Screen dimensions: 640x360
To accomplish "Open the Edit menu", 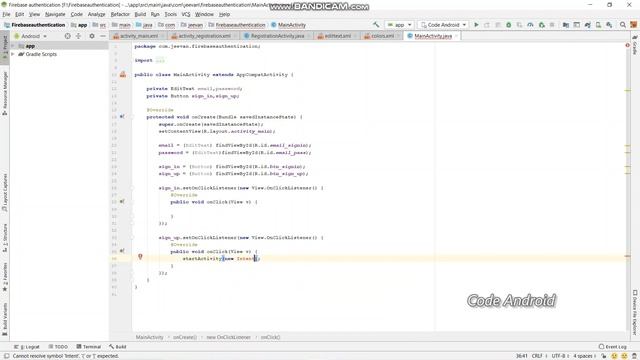I will [19, 14].
